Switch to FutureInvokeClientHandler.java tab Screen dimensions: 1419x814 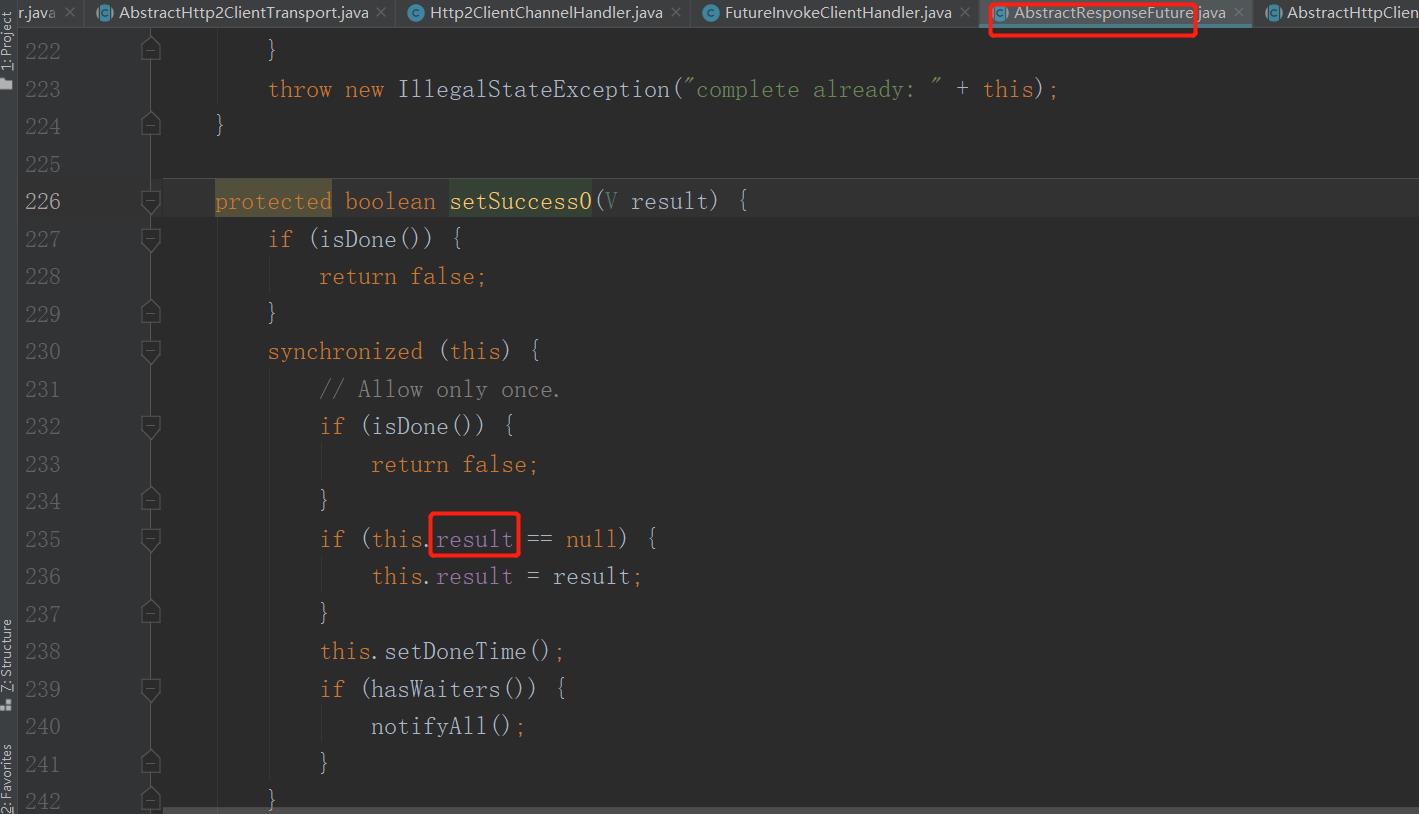click(838, 13)
